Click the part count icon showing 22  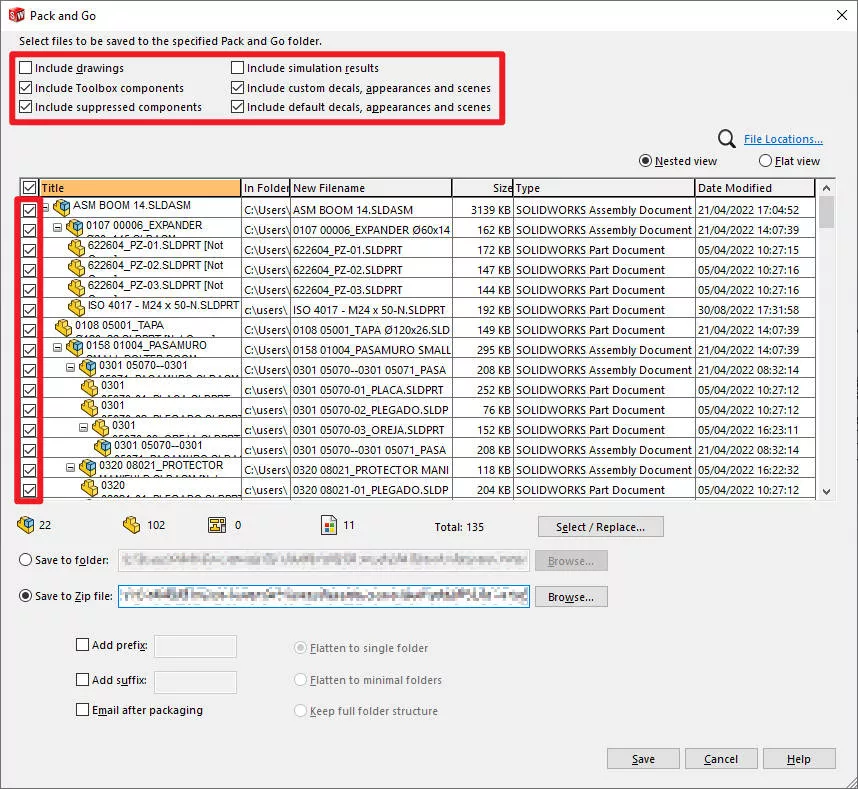24,523
